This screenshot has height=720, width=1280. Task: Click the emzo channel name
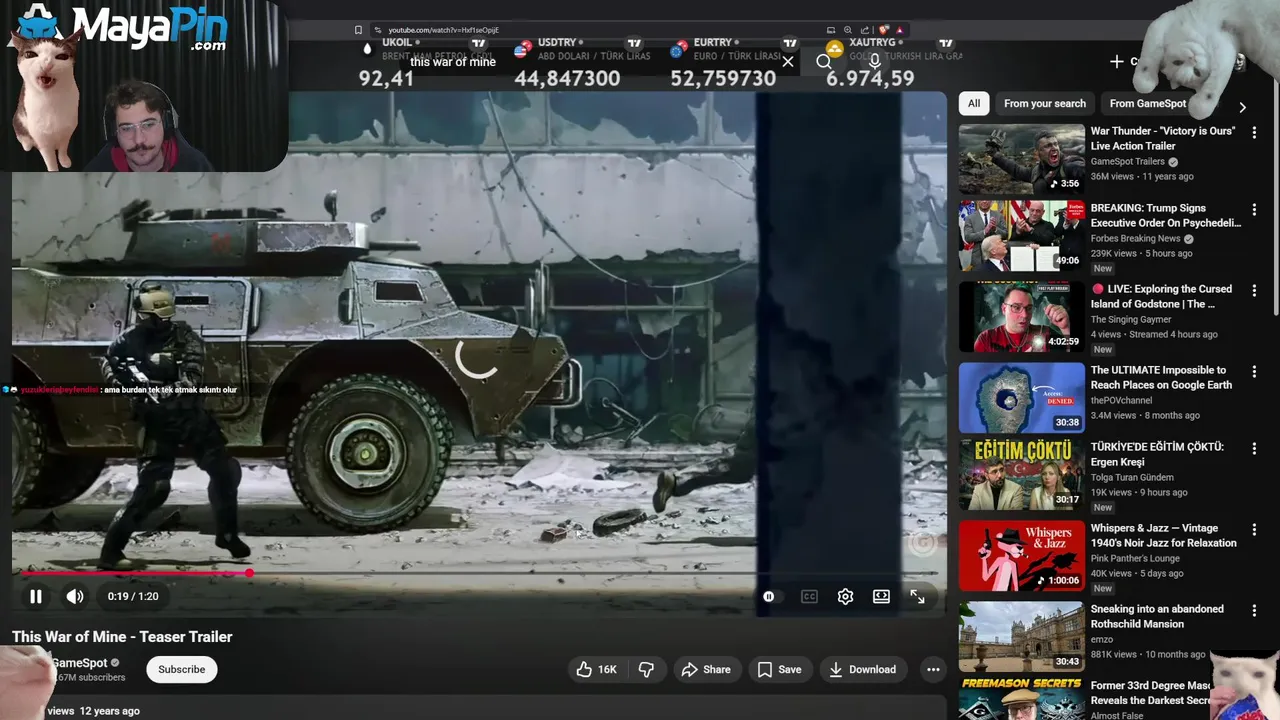click(x=1103, y=640)
